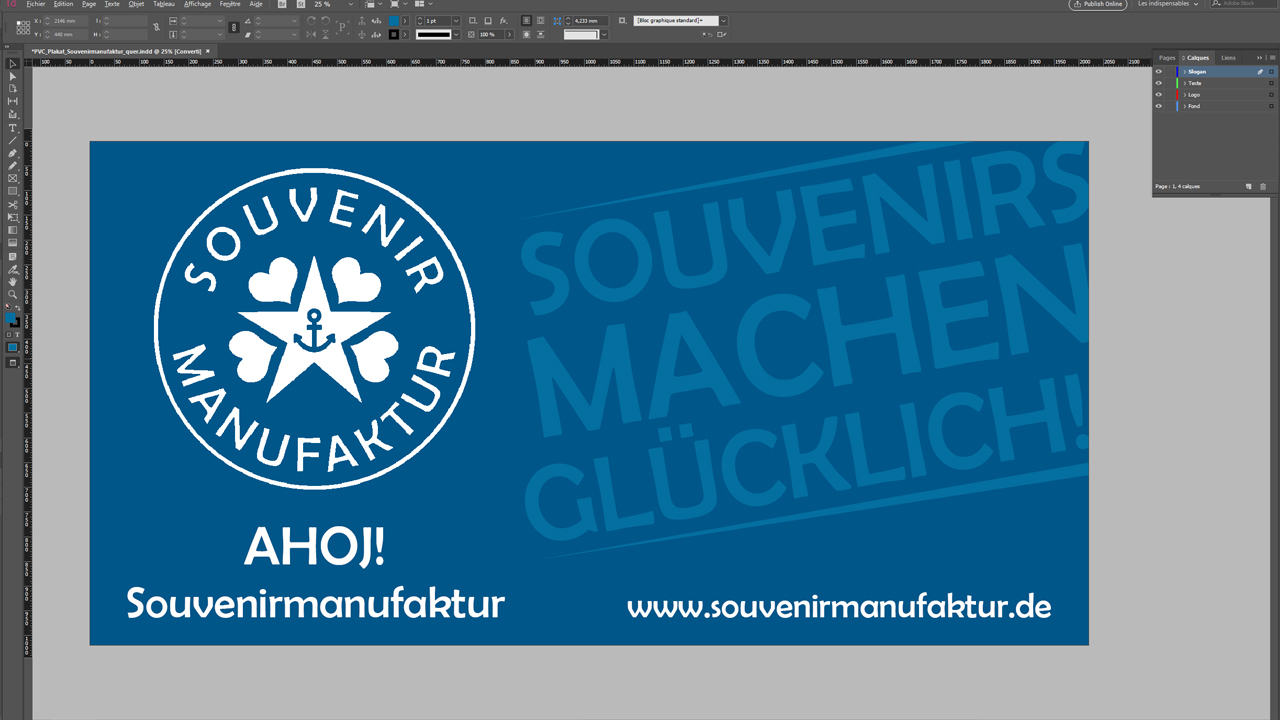Click the fill color swatch in control bar

tap(394, 21)
